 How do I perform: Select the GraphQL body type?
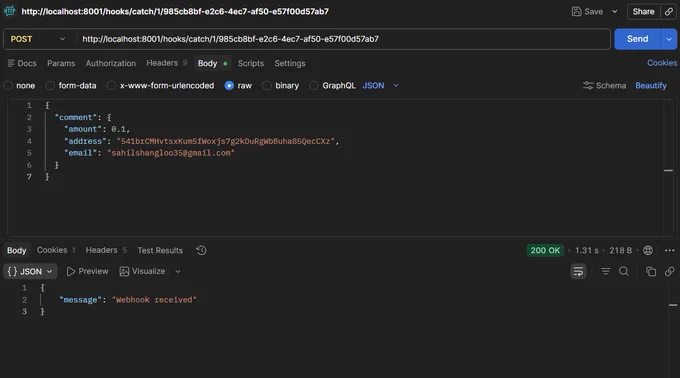pyautogui.click(x=314, y=86)
